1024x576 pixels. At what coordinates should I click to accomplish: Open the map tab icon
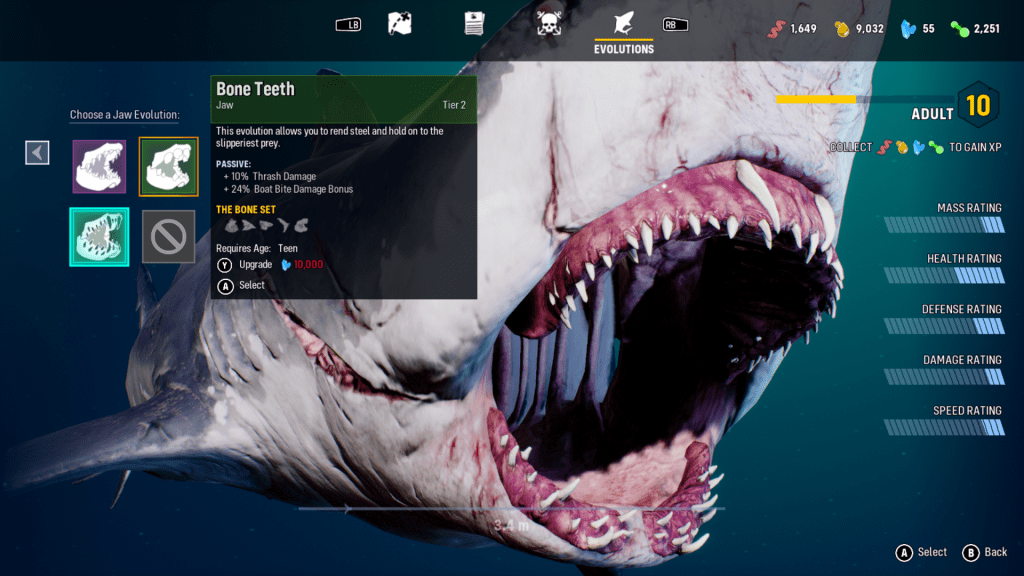(400, 24)
